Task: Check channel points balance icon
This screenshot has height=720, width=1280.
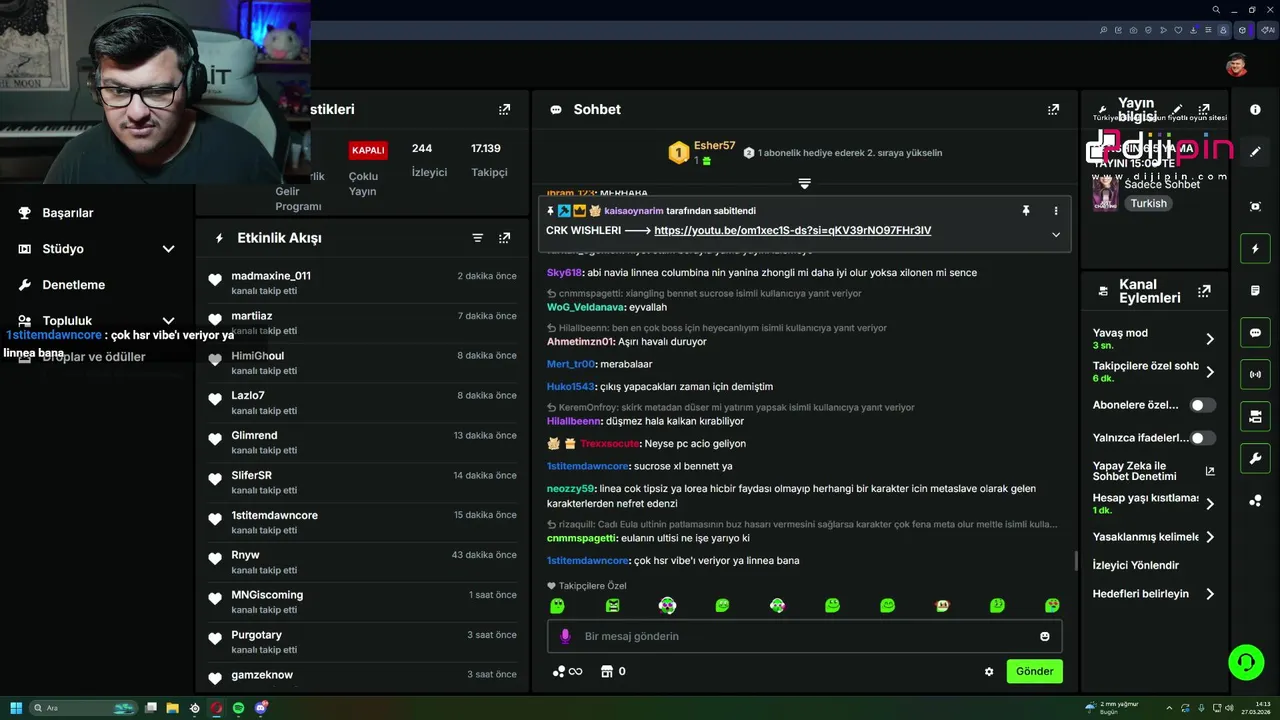Action: tap(567, 672)
